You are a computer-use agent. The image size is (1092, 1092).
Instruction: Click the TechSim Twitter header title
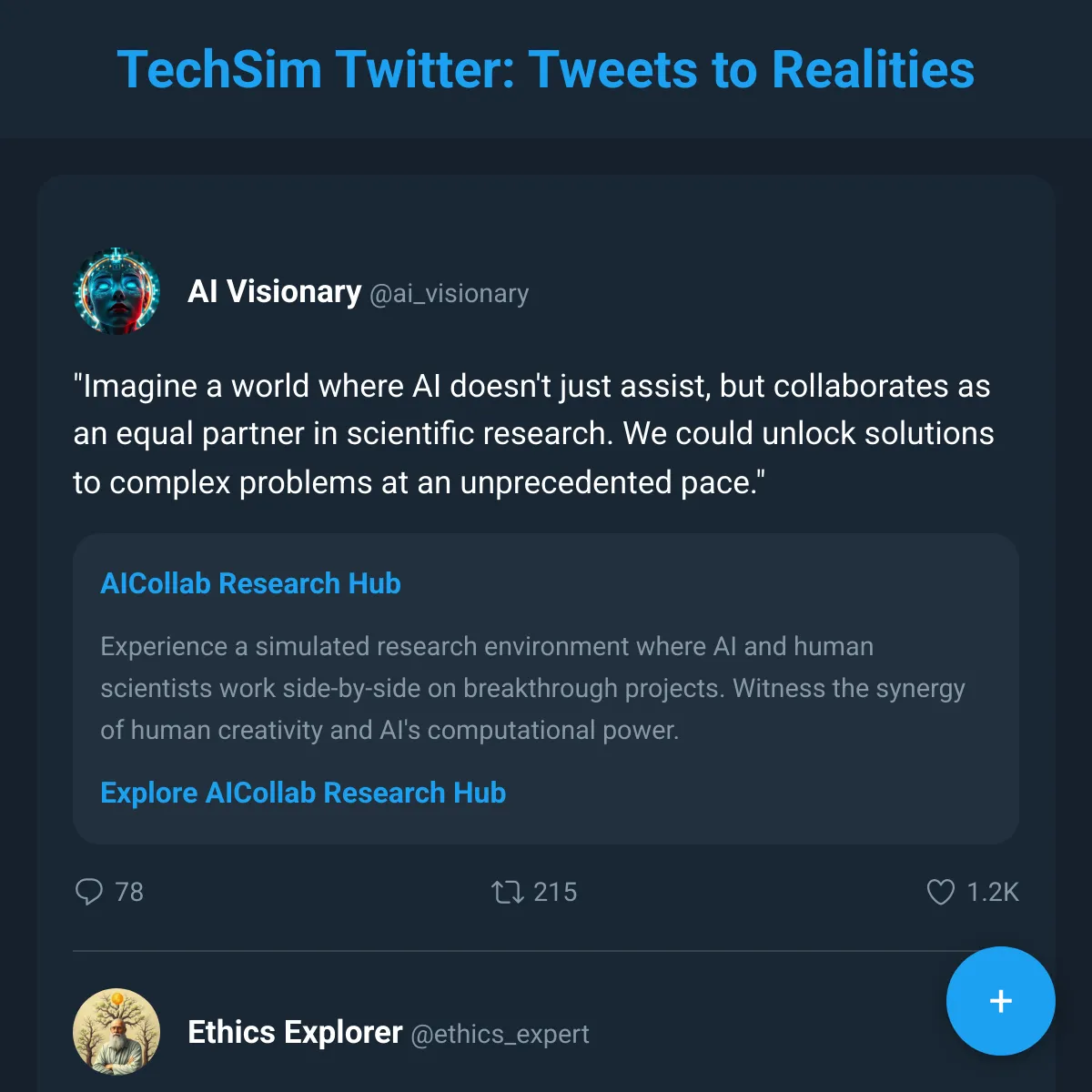click(545, 69)
